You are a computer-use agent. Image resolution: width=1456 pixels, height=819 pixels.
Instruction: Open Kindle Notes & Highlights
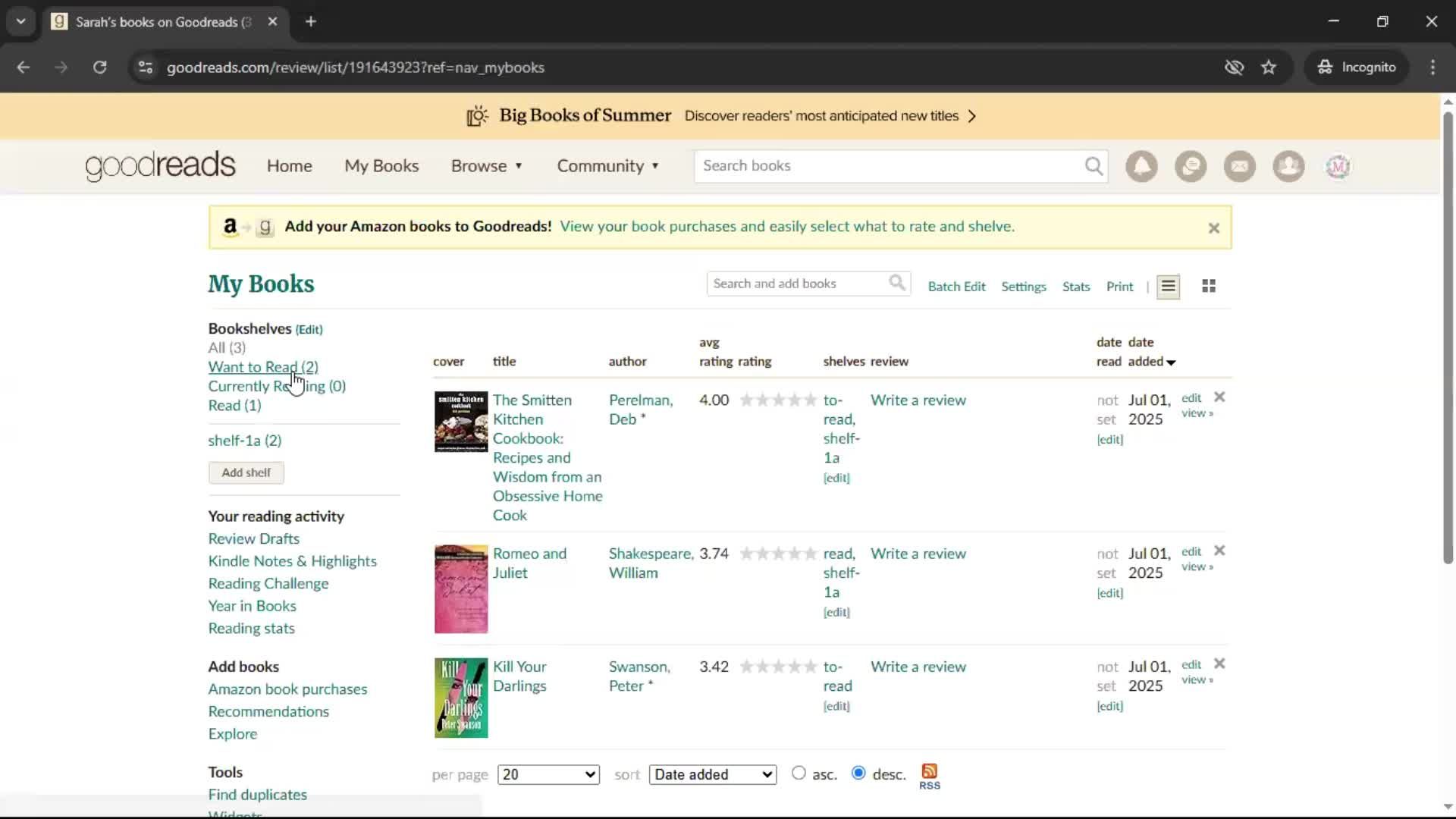292,561
